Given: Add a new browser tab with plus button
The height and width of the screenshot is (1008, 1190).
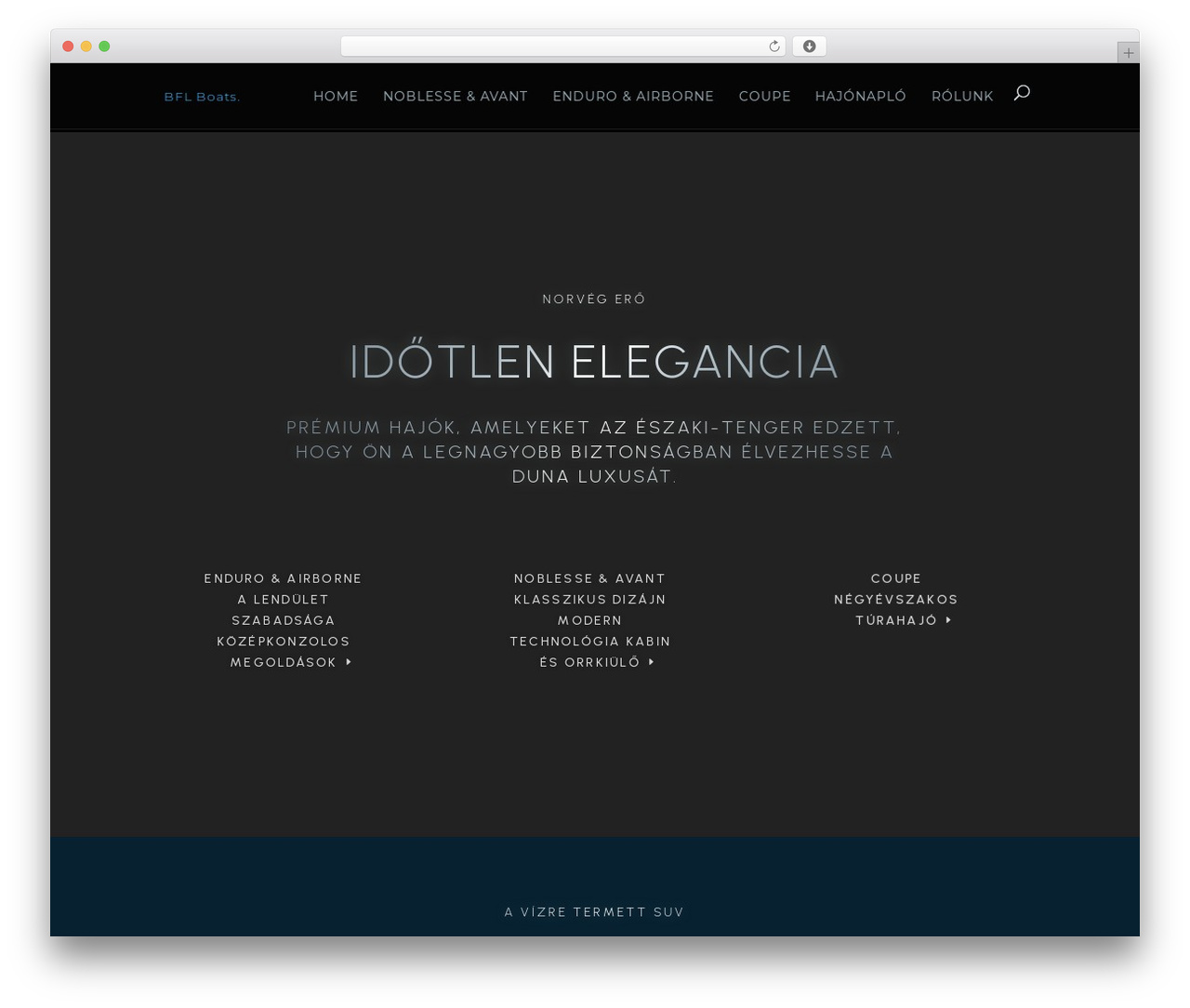Looking at the screenshot, I should [1128, 53].
